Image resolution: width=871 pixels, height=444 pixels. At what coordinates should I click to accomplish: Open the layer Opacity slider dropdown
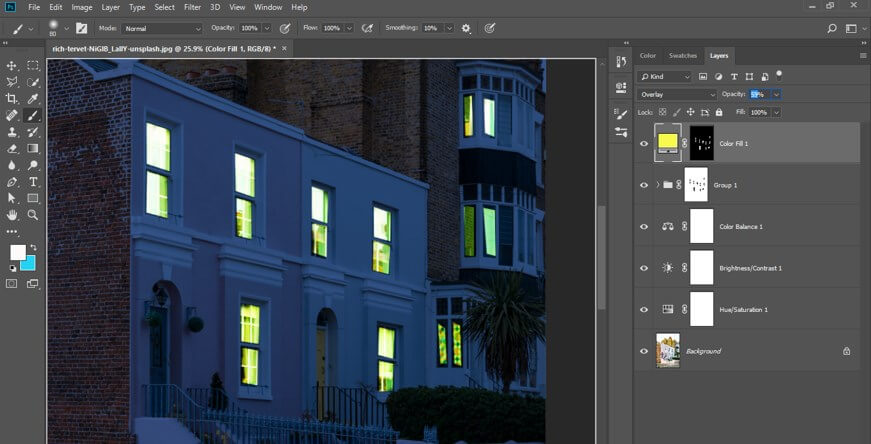pyautogui.click(x=776, y=94)
